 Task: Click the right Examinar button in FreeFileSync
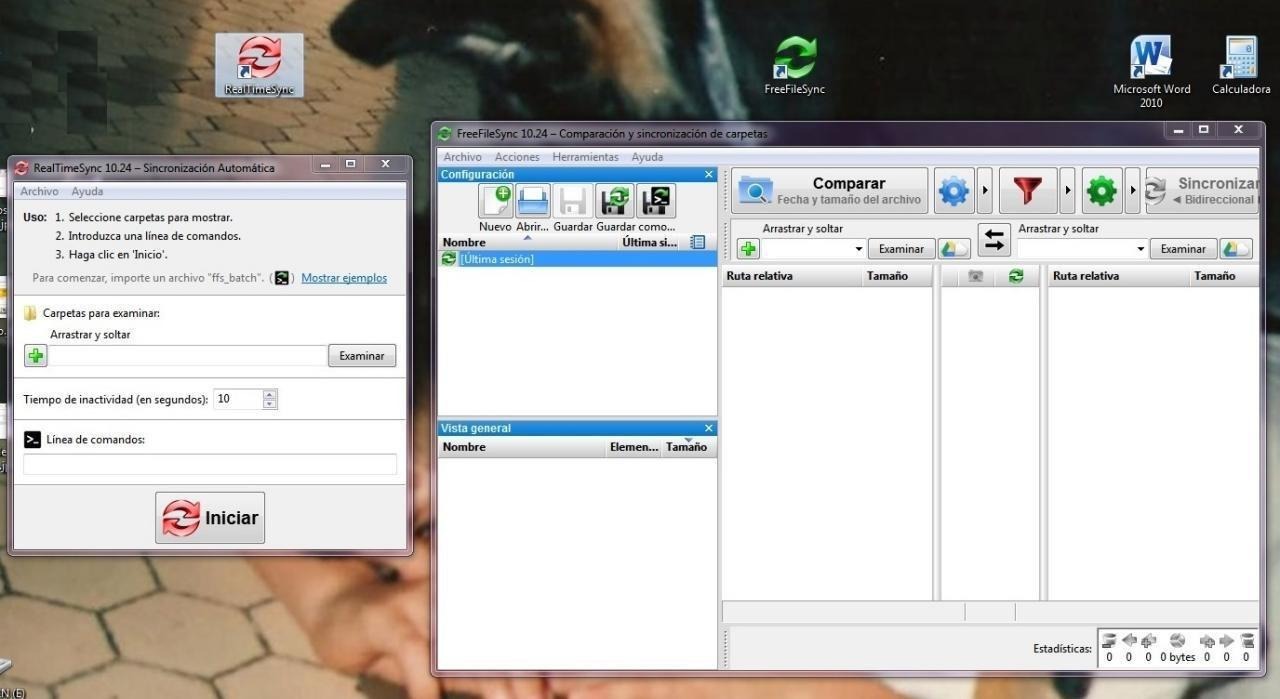[1183, 249]
